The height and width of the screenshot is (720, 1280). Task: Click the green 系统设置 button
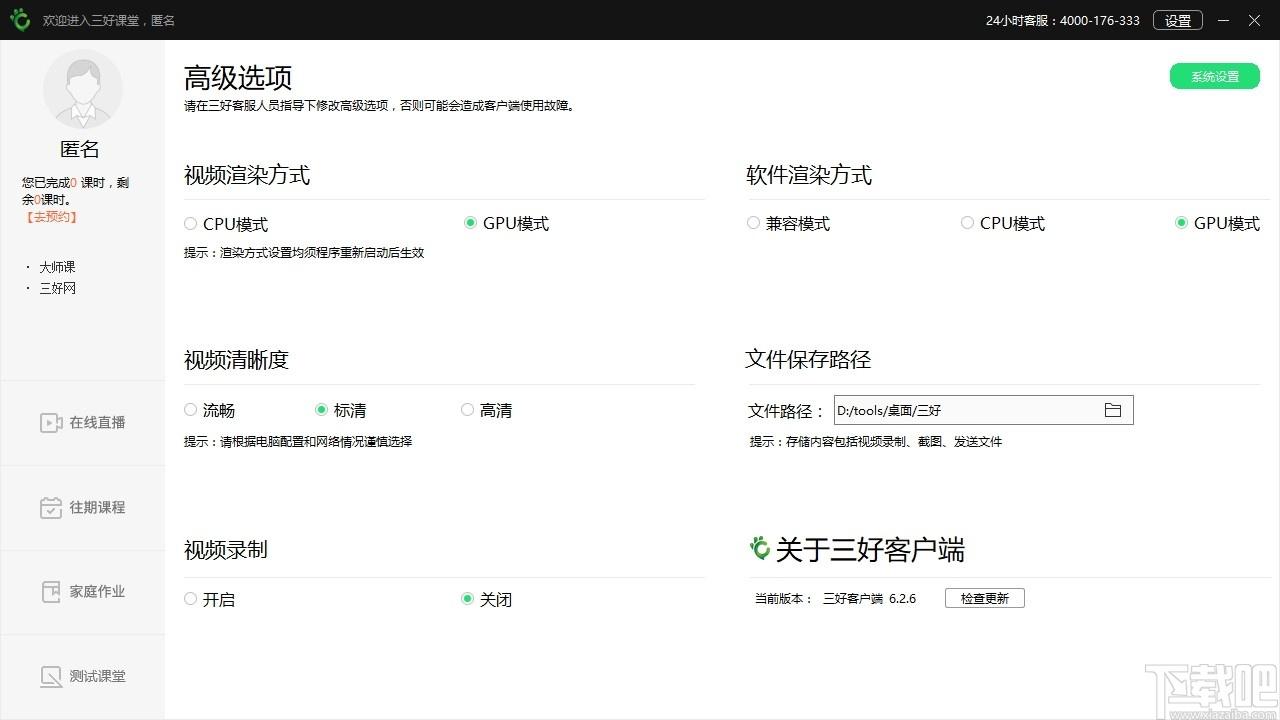(1215, 77)
